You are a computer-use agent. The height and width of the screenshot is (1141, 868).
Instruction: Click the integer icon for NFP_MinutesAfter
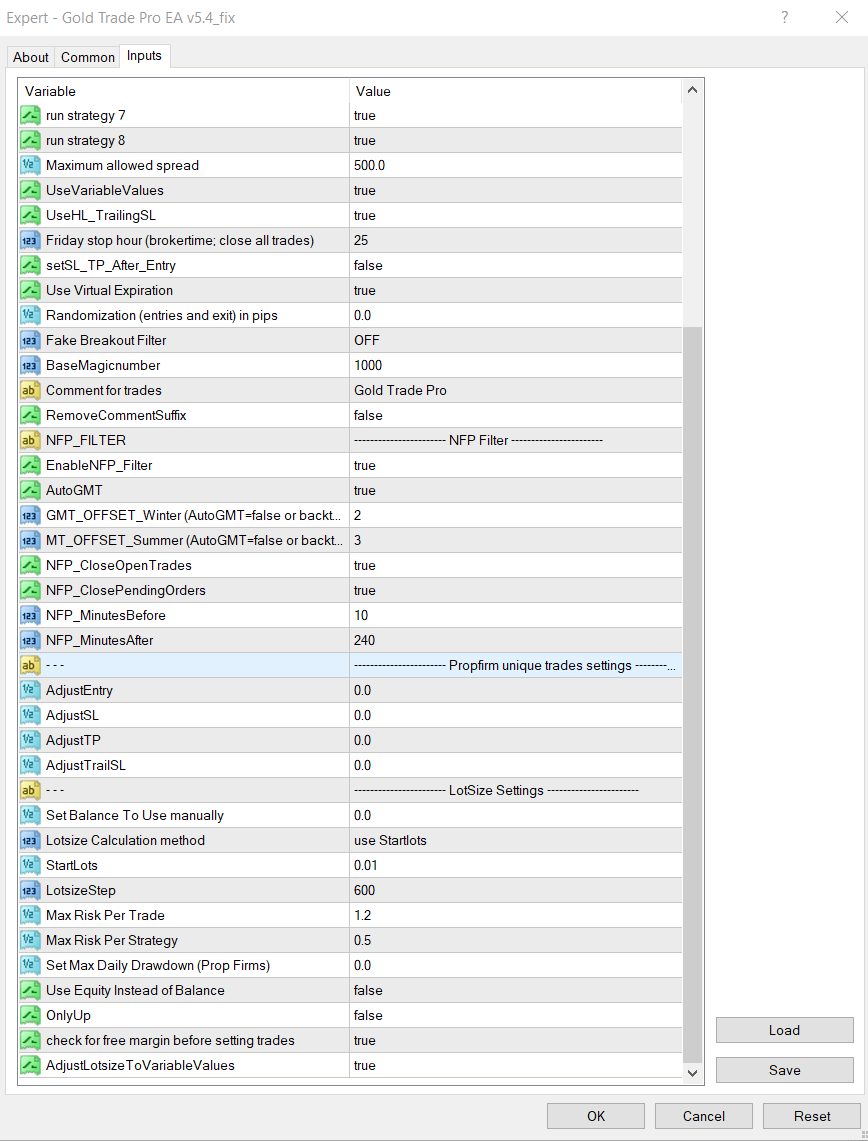[x=30, y=640]
